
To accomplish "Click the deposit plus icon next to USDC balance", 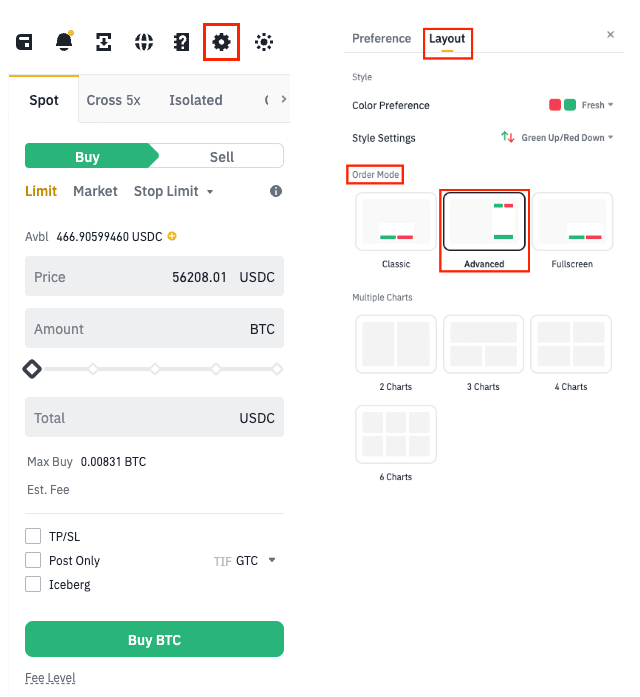I will click(x=172, y=236).
